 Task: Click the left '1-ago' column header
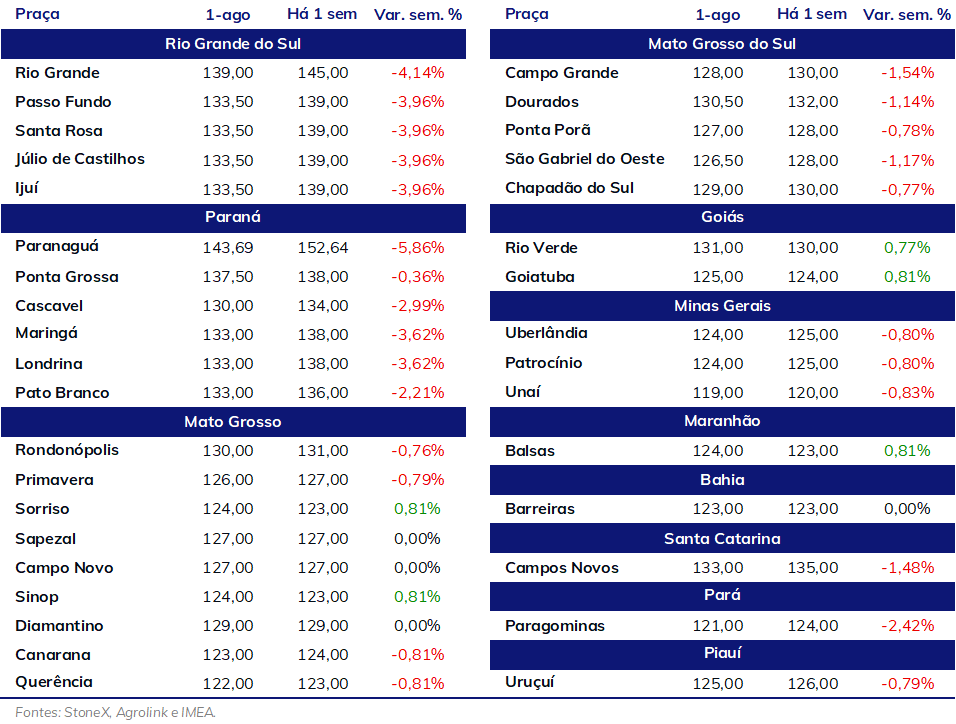tap(227, 15)
